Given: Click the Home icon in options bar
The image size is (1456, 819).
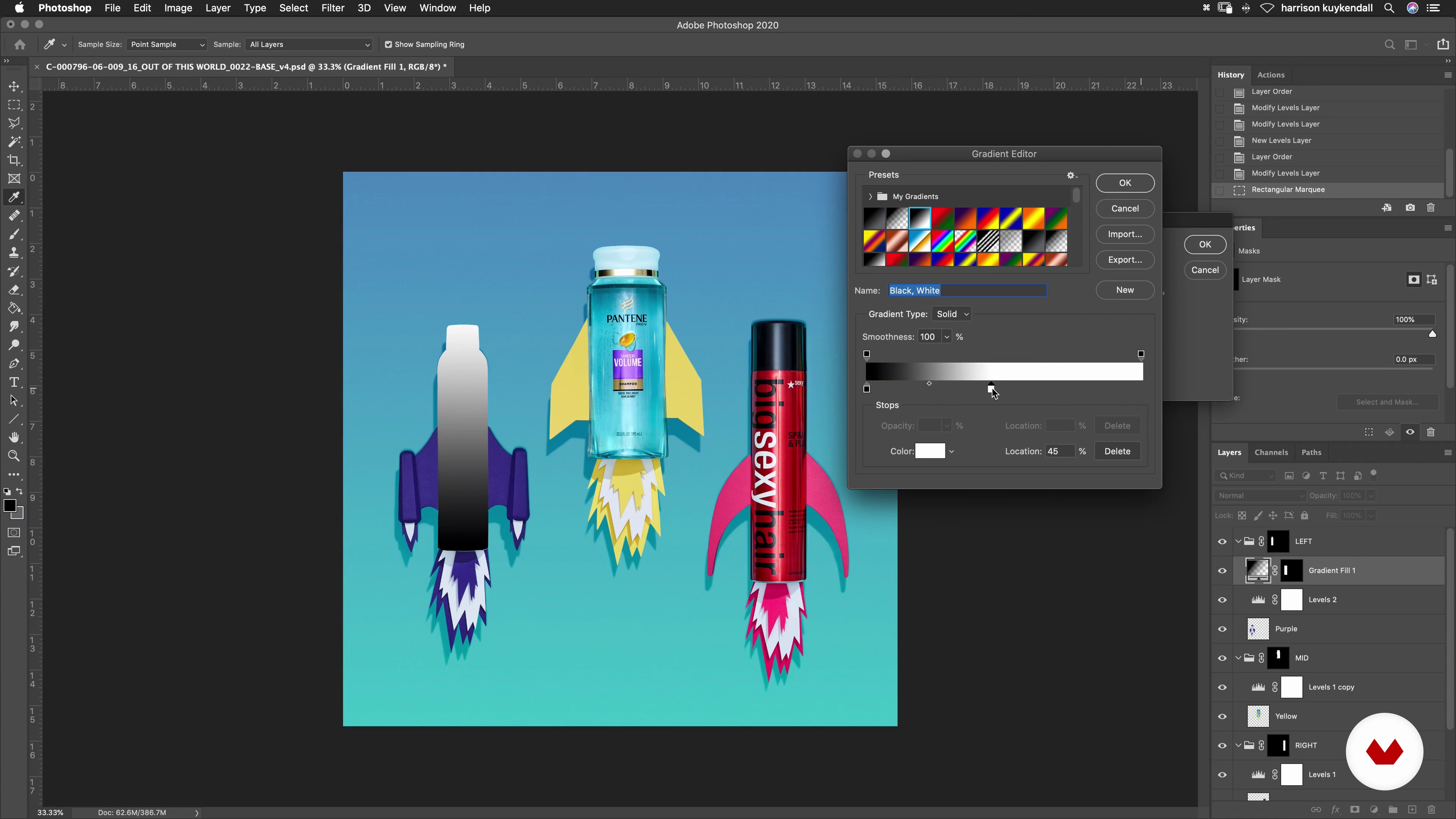Looking at the screenshot, I should [x=20, y=45].
